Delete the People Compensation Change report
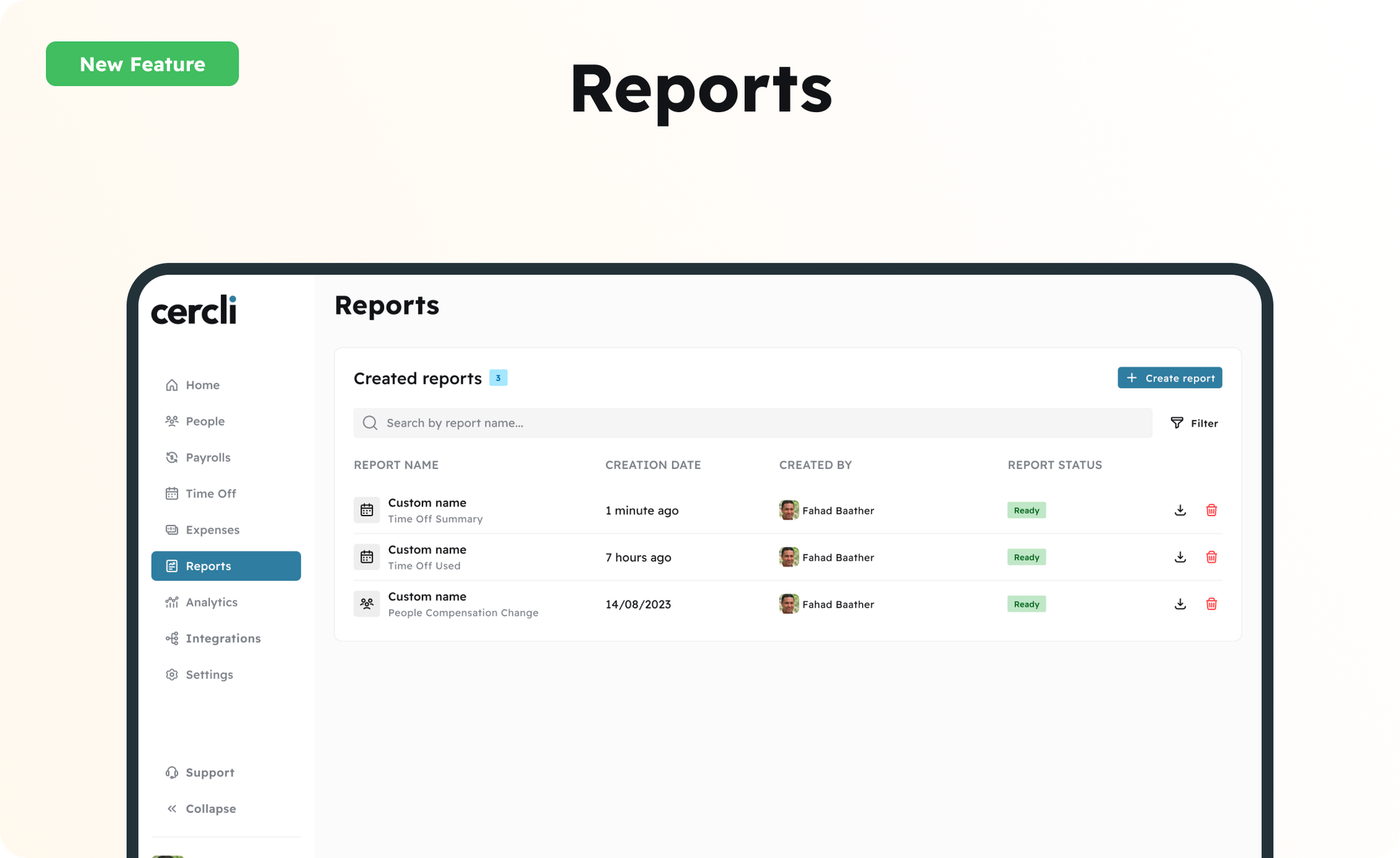This screenshot has height=858, width=1400. pyautogui.click(x=1211, y=604)
